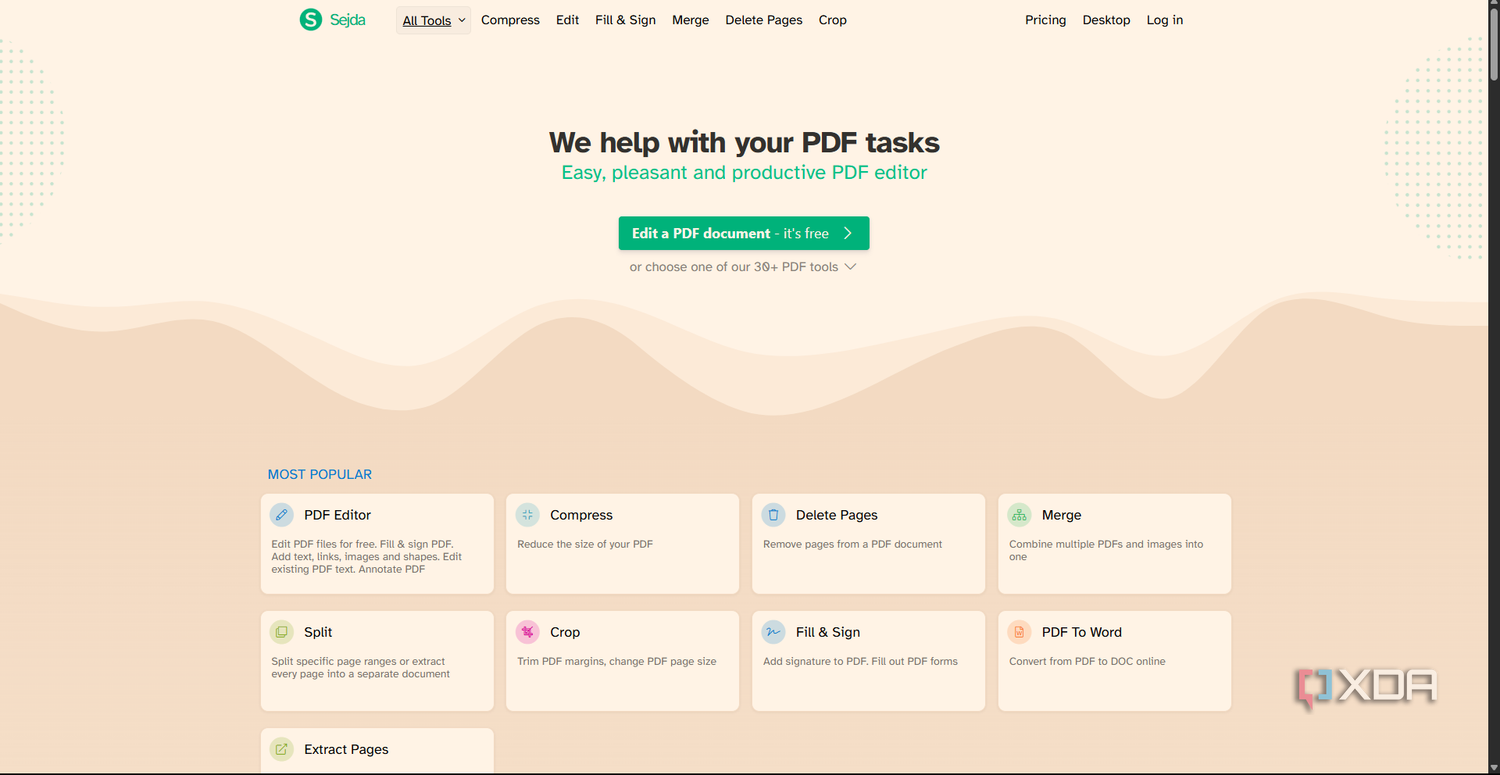This screenshot has height=775, width=1500.
Task: Click the Sejda brand name text
Action: 348,19
